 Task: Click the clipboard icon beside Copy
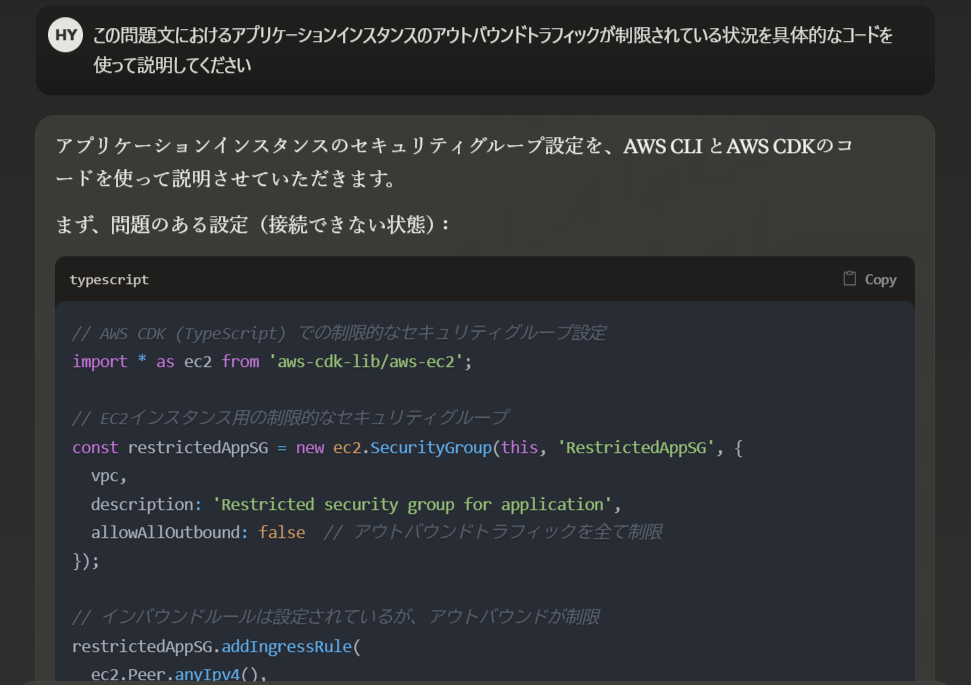coord(850,279)
